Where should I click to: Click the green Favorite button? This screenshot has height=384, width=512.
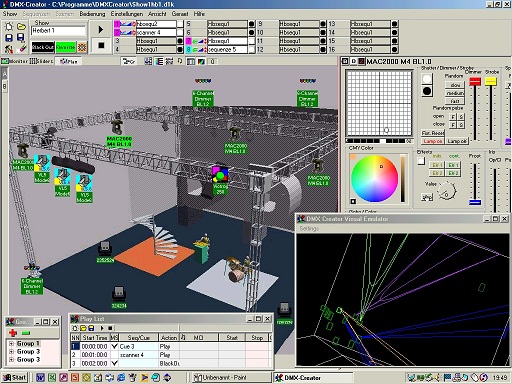point(66,47)
